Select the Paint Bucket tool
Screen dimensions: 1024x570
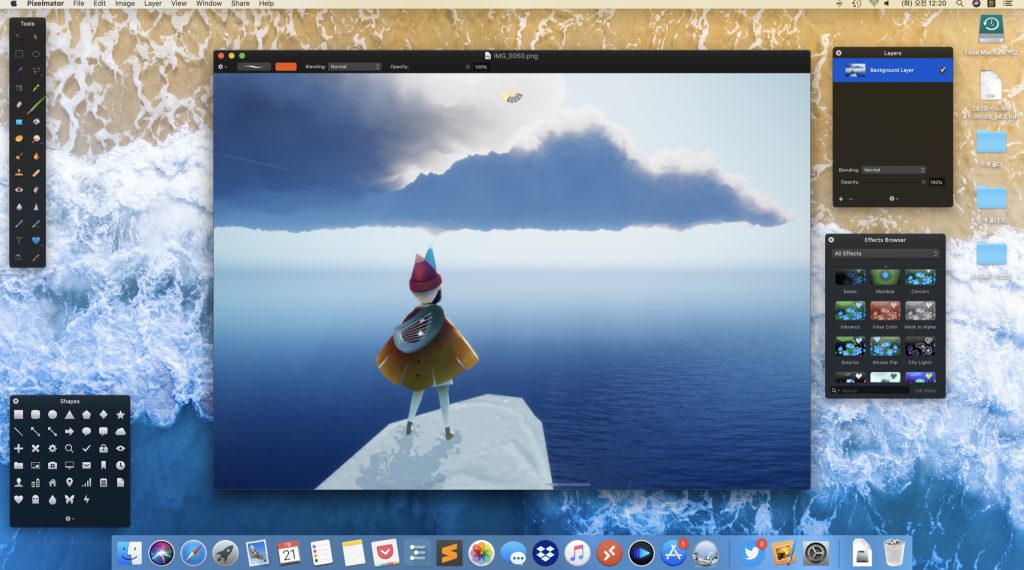(x=36, y=121)
